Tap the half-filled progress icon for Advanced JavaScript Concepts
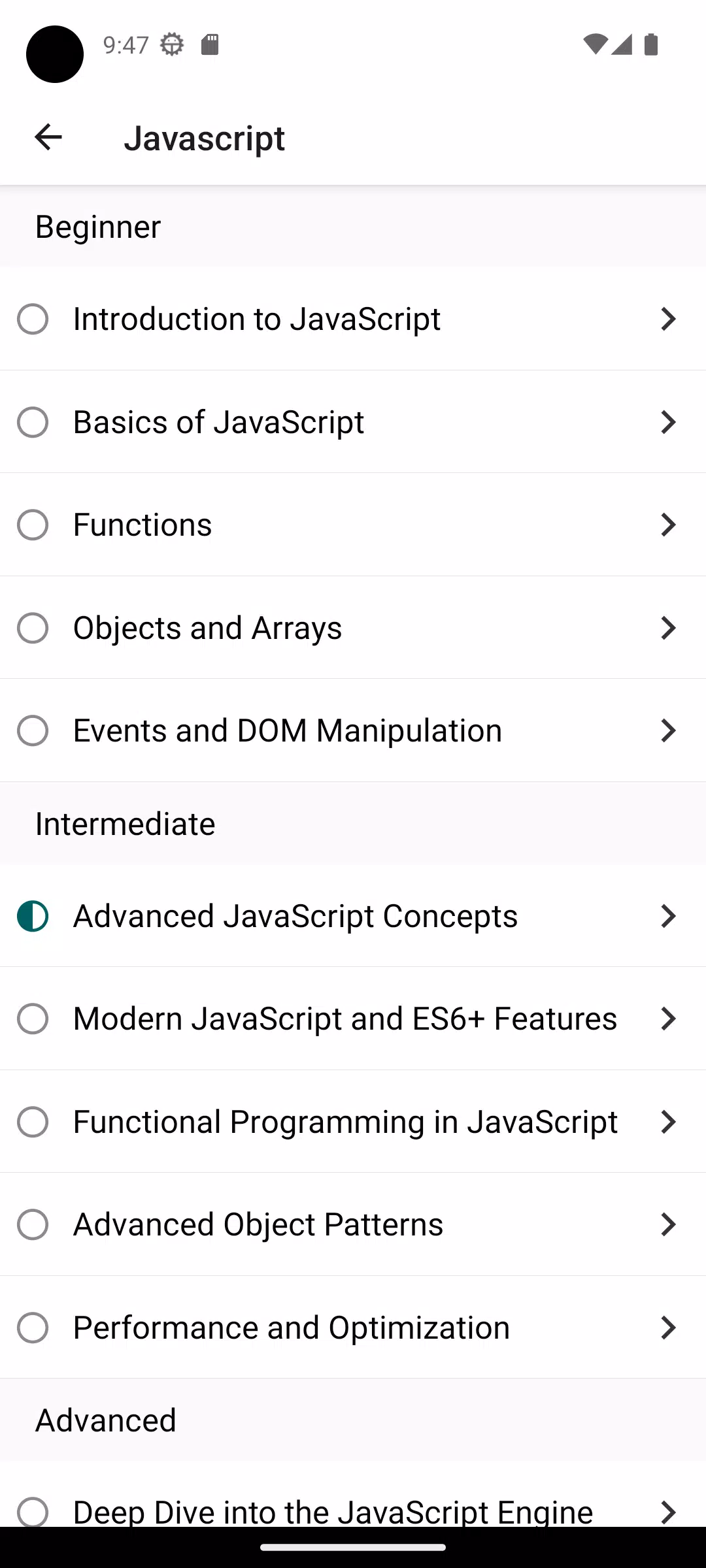This screenshot has height=1568, width=706. [x=33, y=916]
